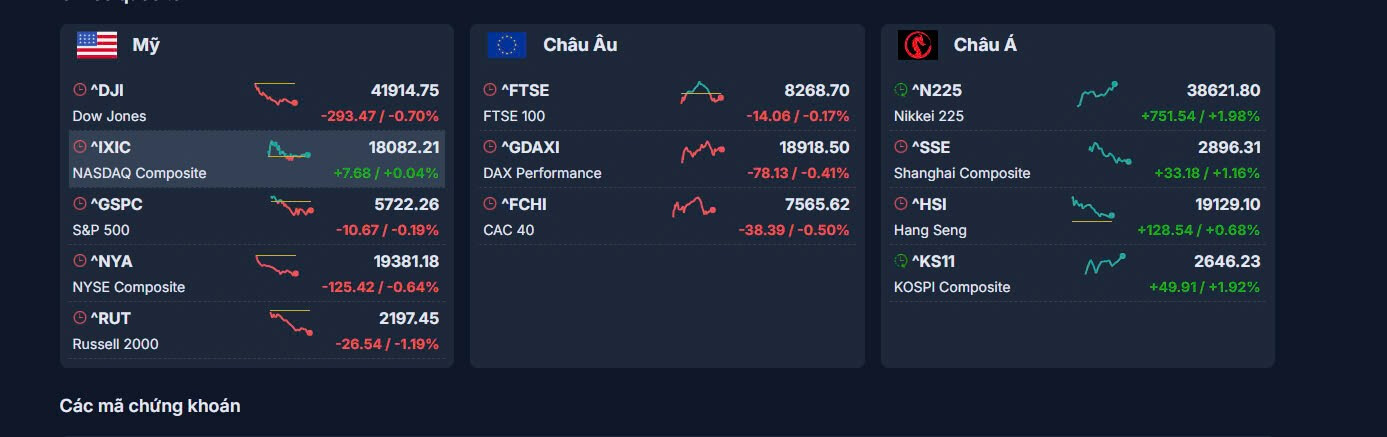This screenshot has width=1387, height=437.
Task: Open the DAX Performance mini chart
Action: tap(702, 151)
